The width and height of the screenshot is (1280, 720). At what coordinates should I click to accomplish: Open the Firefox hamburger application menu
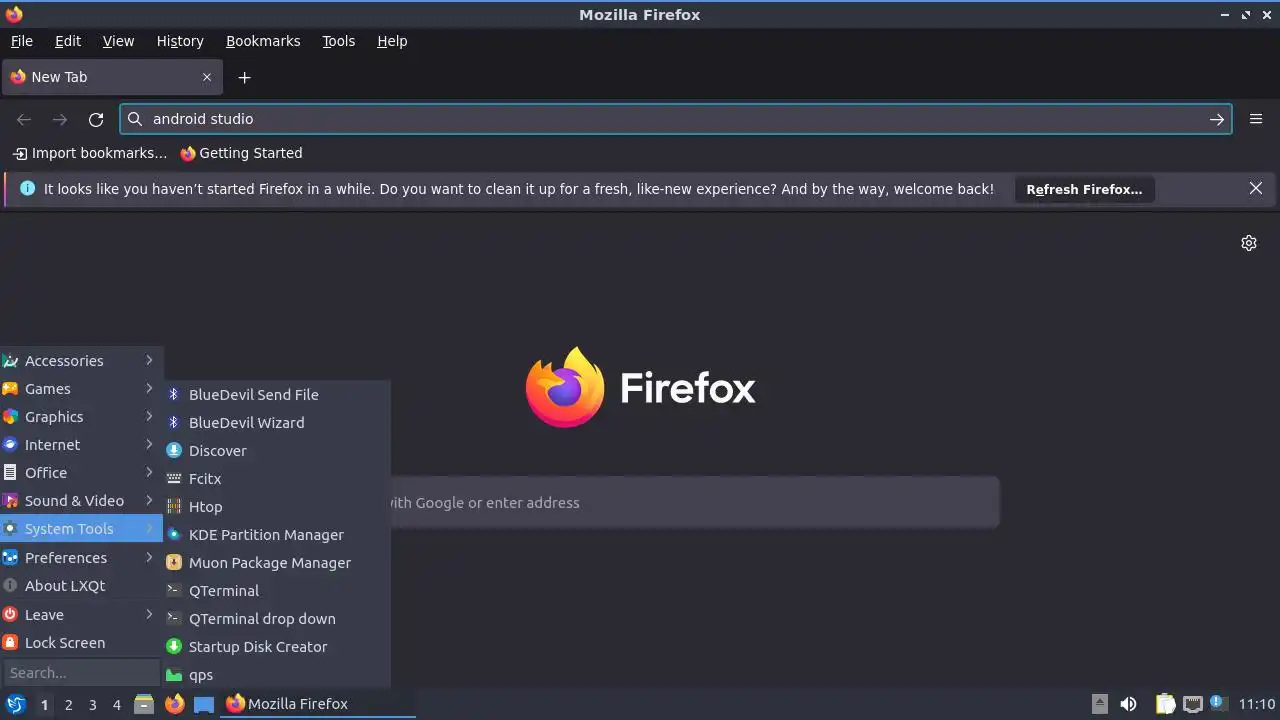(x=1256, y=119)
